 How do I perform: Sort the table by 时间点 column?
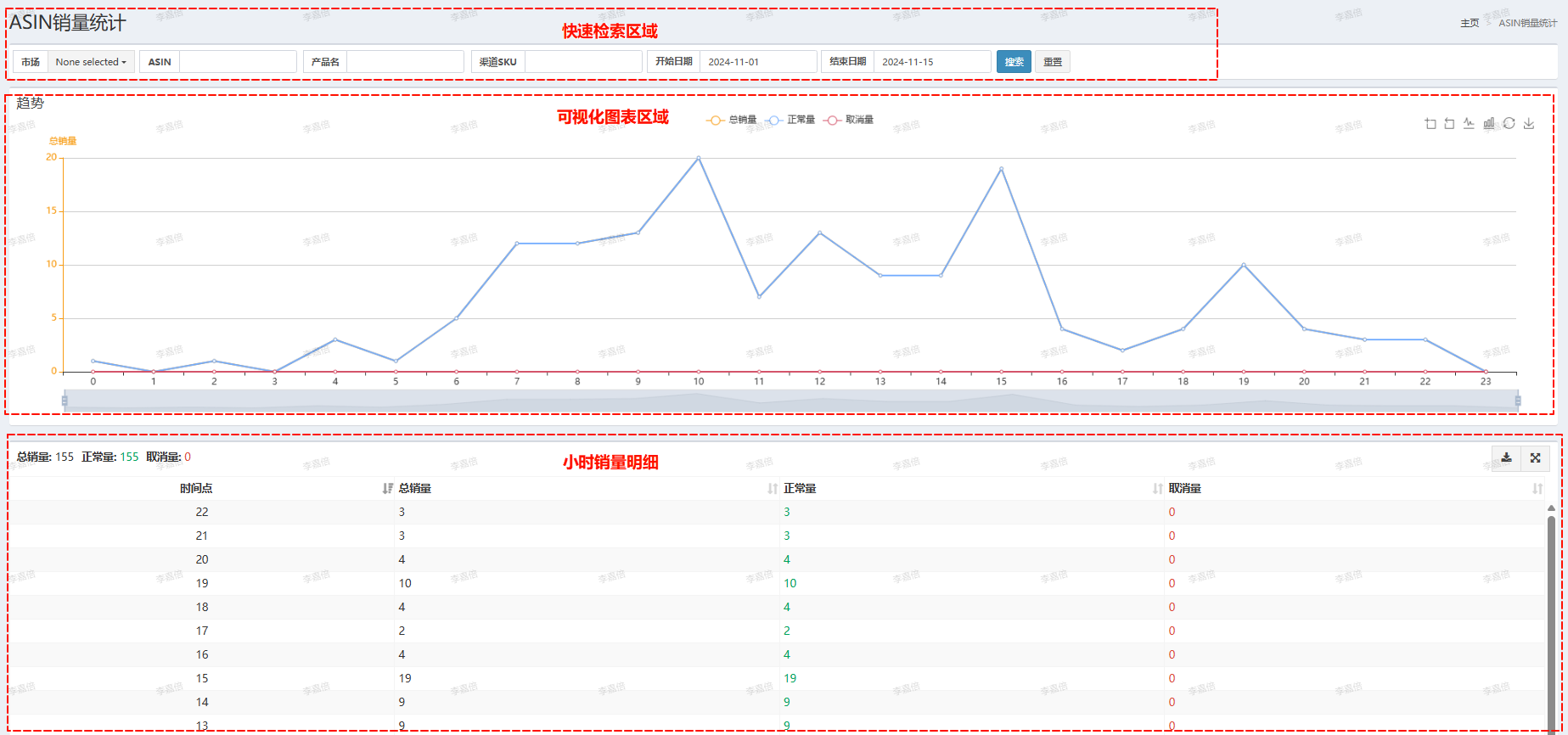pyautogui.click(x=196, y=489)
